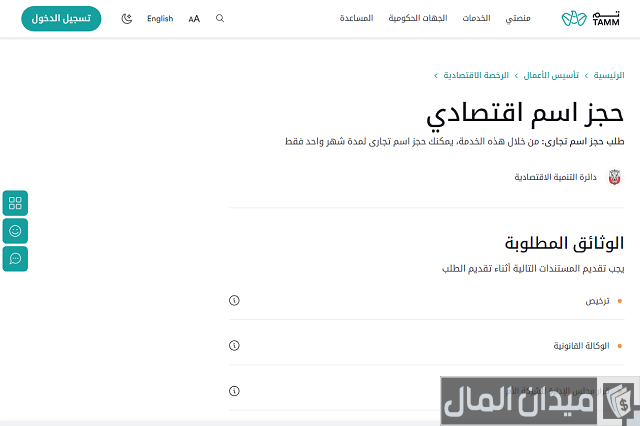The height and width of the screenshot is (426, 640).
Task: Go to الرئيسية breadcrumb link
Action: (609, 75)
